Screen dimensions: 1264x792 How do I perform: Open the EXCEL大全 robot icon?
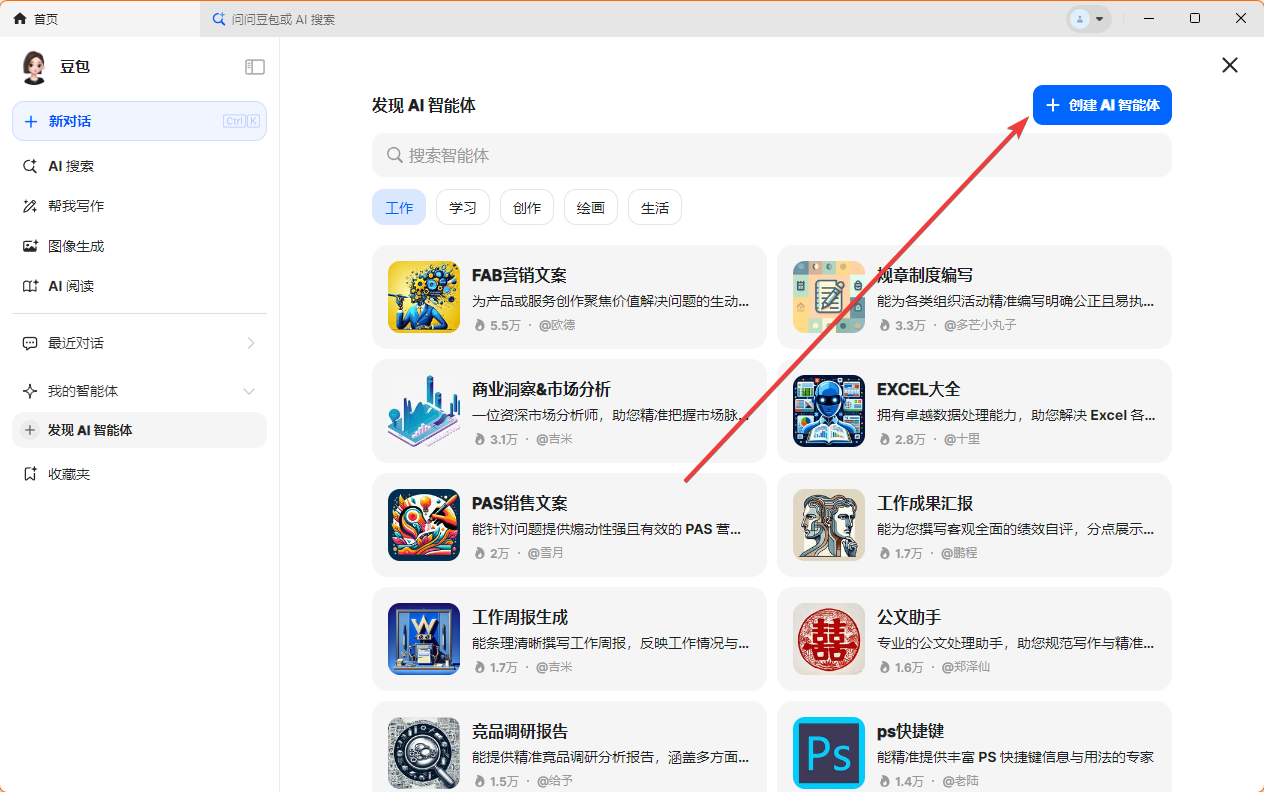(829, 411)
